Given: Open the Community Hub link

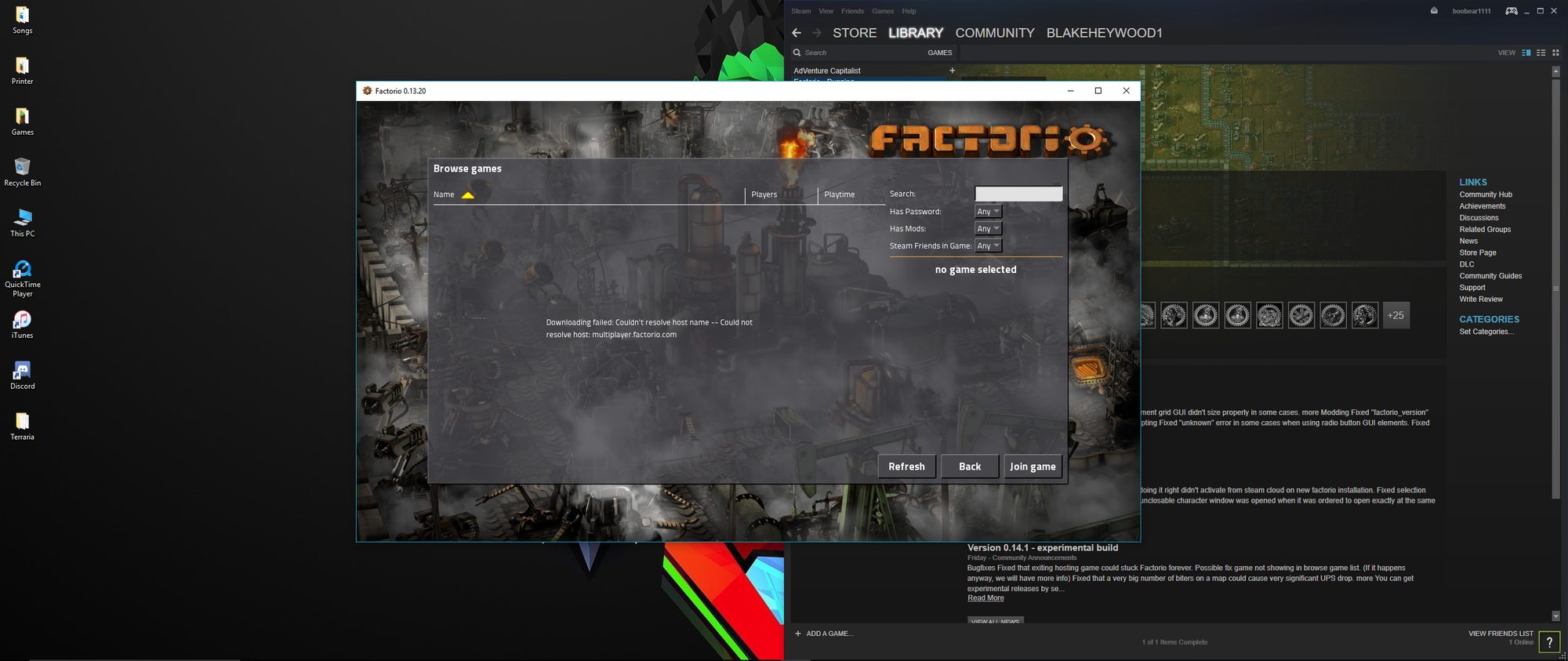Looking at the screenshot, I should tap(1486, 194).
